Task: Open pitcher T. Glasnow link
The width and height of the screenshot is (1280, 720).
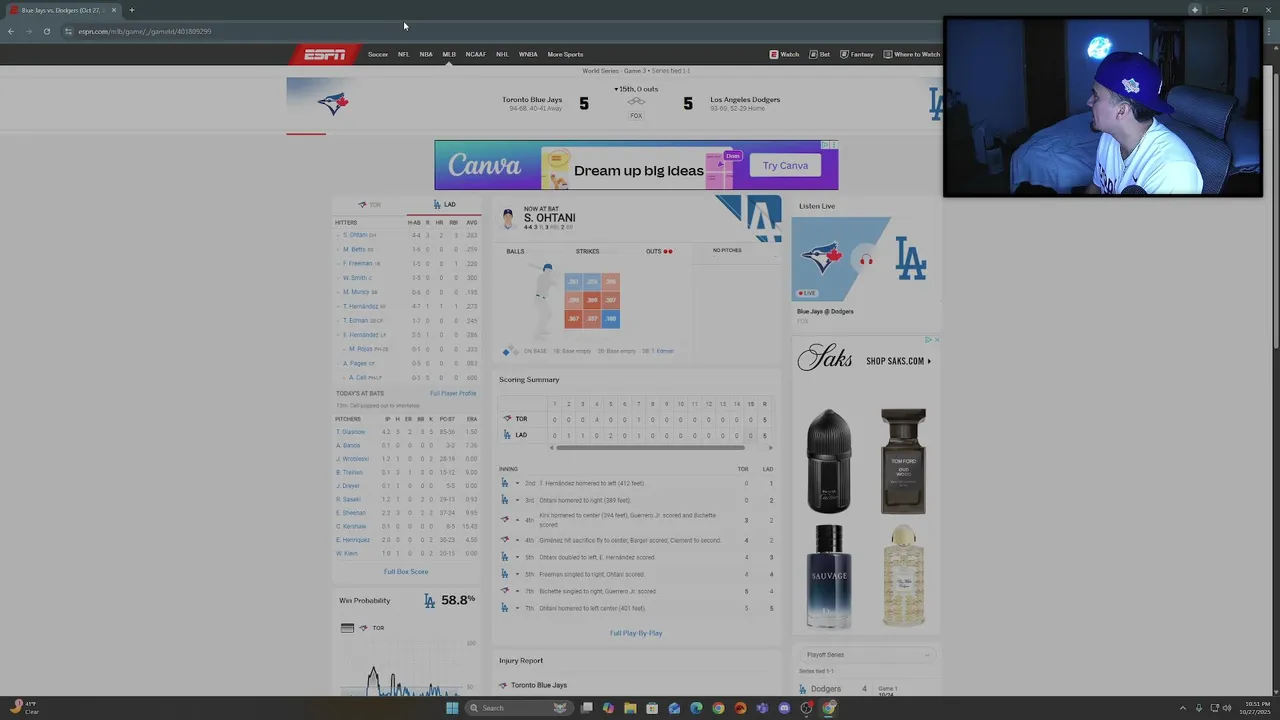Action: click(x=351, y=432)
